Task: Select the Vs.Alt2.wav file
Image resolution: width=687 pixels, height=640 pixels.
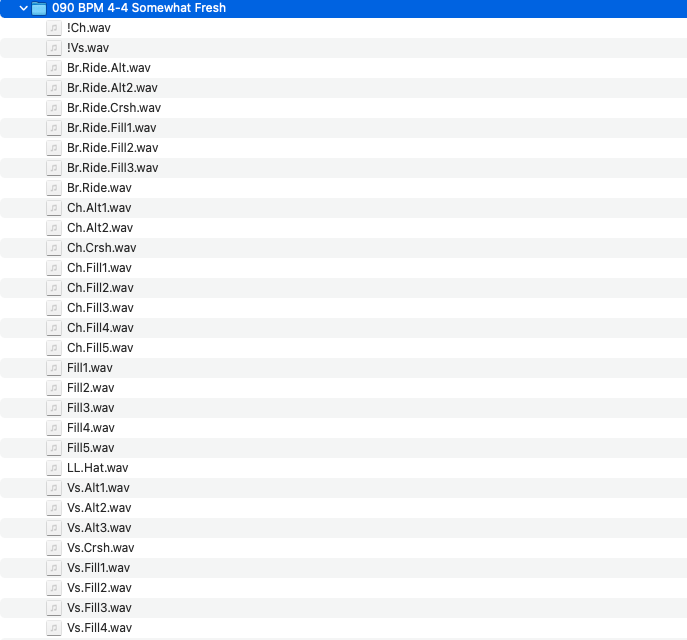Action: coord(98,508)
